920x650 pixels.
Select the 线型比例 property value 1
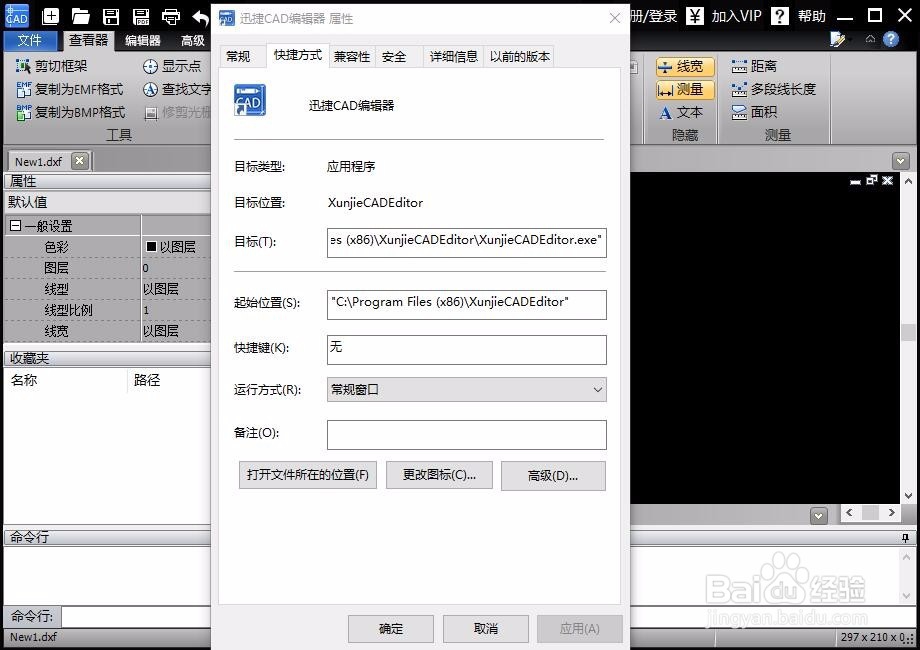tap(176, 310)
